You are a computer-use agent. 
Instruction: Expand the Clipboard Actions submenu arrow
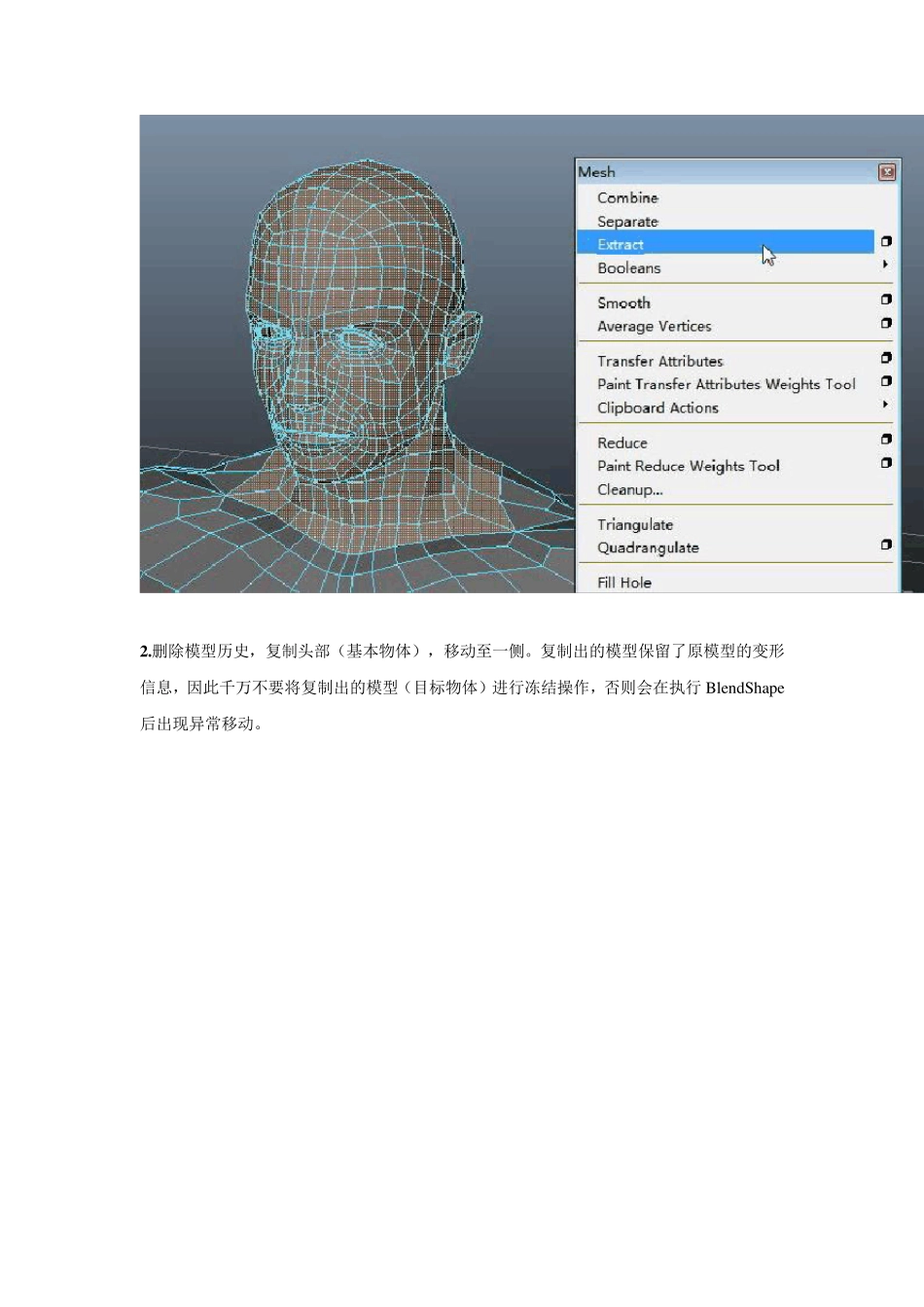885,404
